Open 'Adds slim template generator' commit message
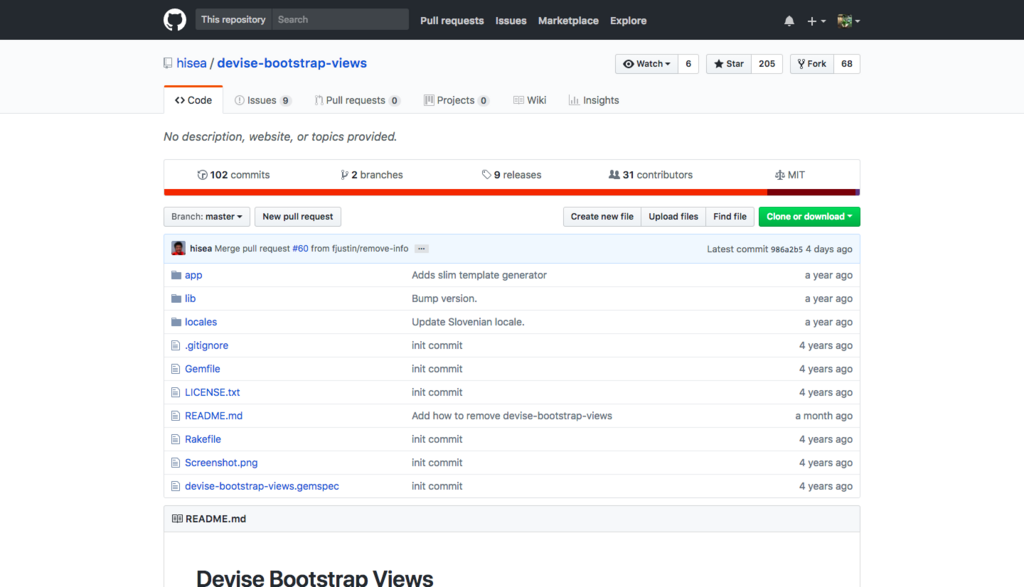Viewport: 1024px width, 587px height. pyautogui.click(x=479, y=275)
